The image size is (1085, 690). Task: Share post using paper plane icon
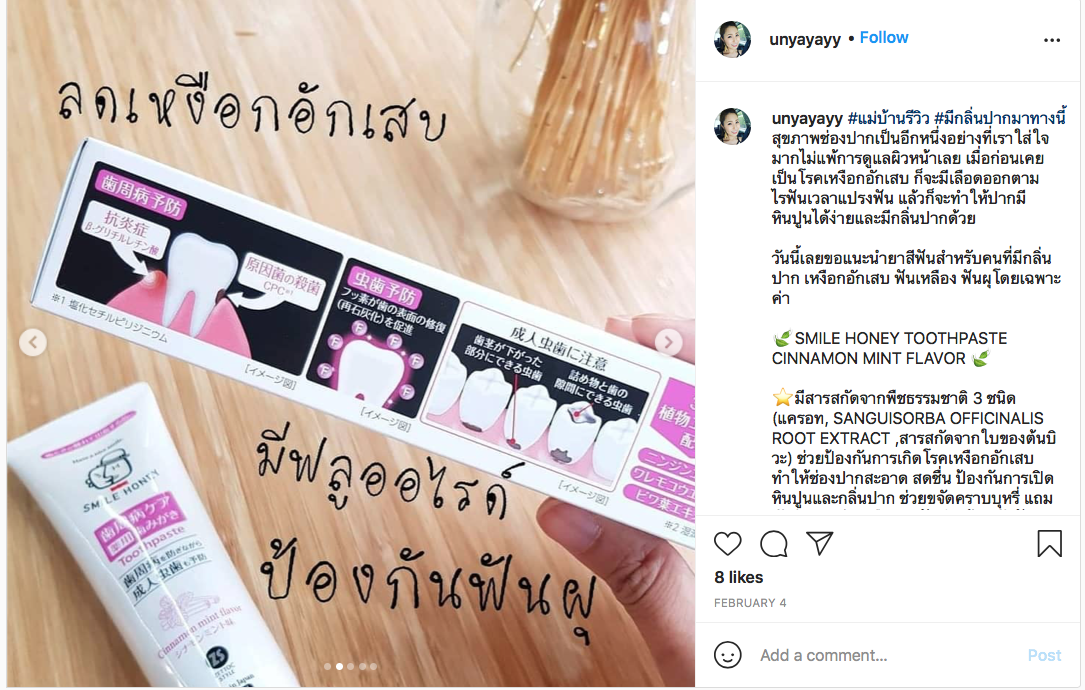pyautogui.click(x=820, y=543)
